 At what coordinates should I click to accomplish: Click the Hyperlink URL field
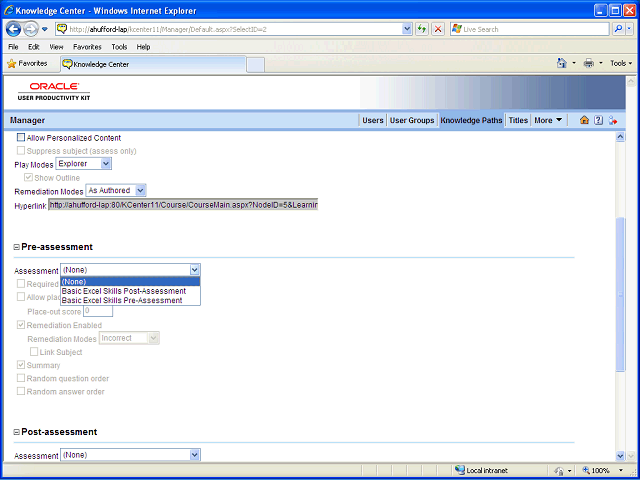point(183,205)
